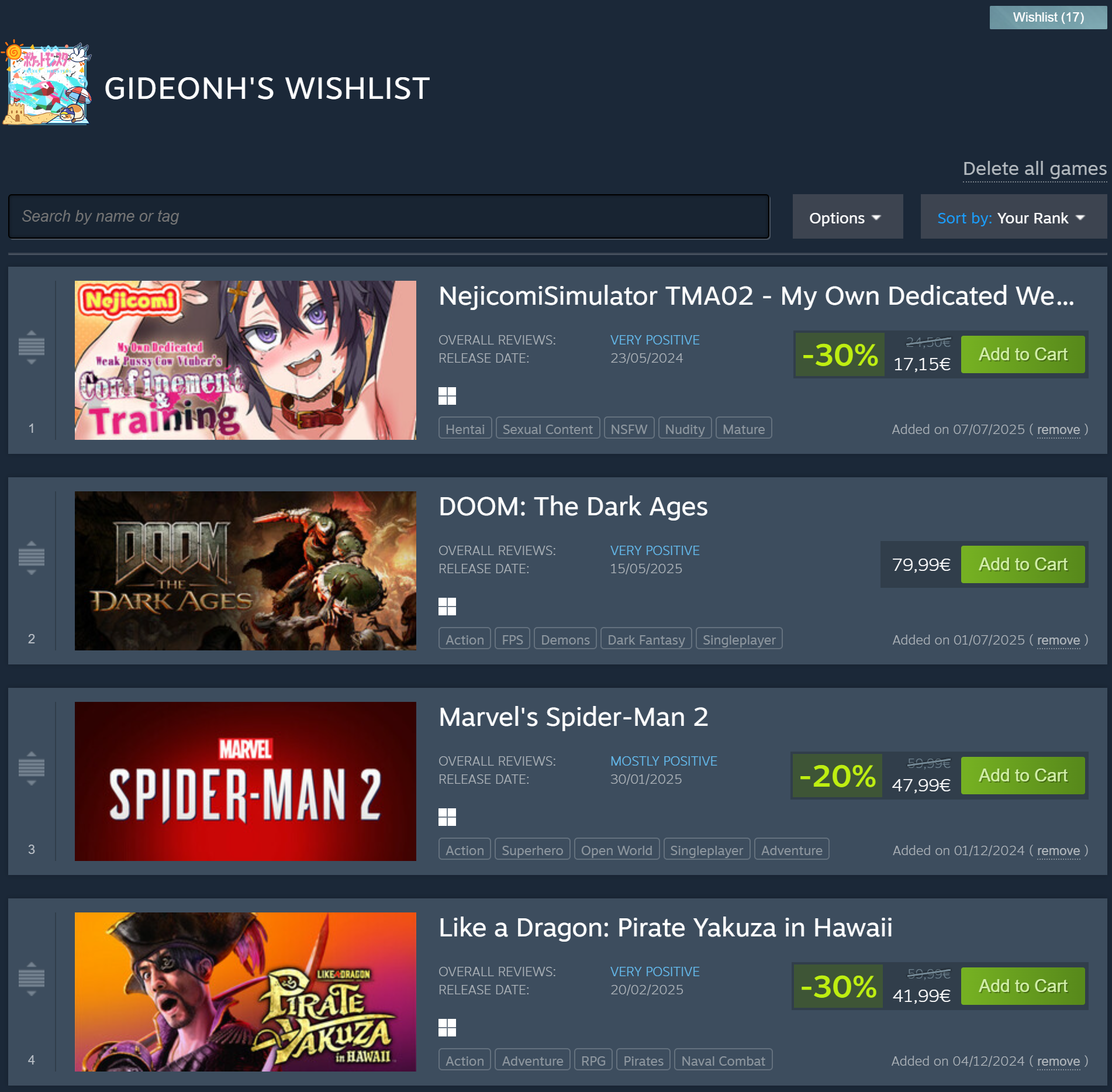Click Windows platform icon under Spider-Man 2

[447, 817]
